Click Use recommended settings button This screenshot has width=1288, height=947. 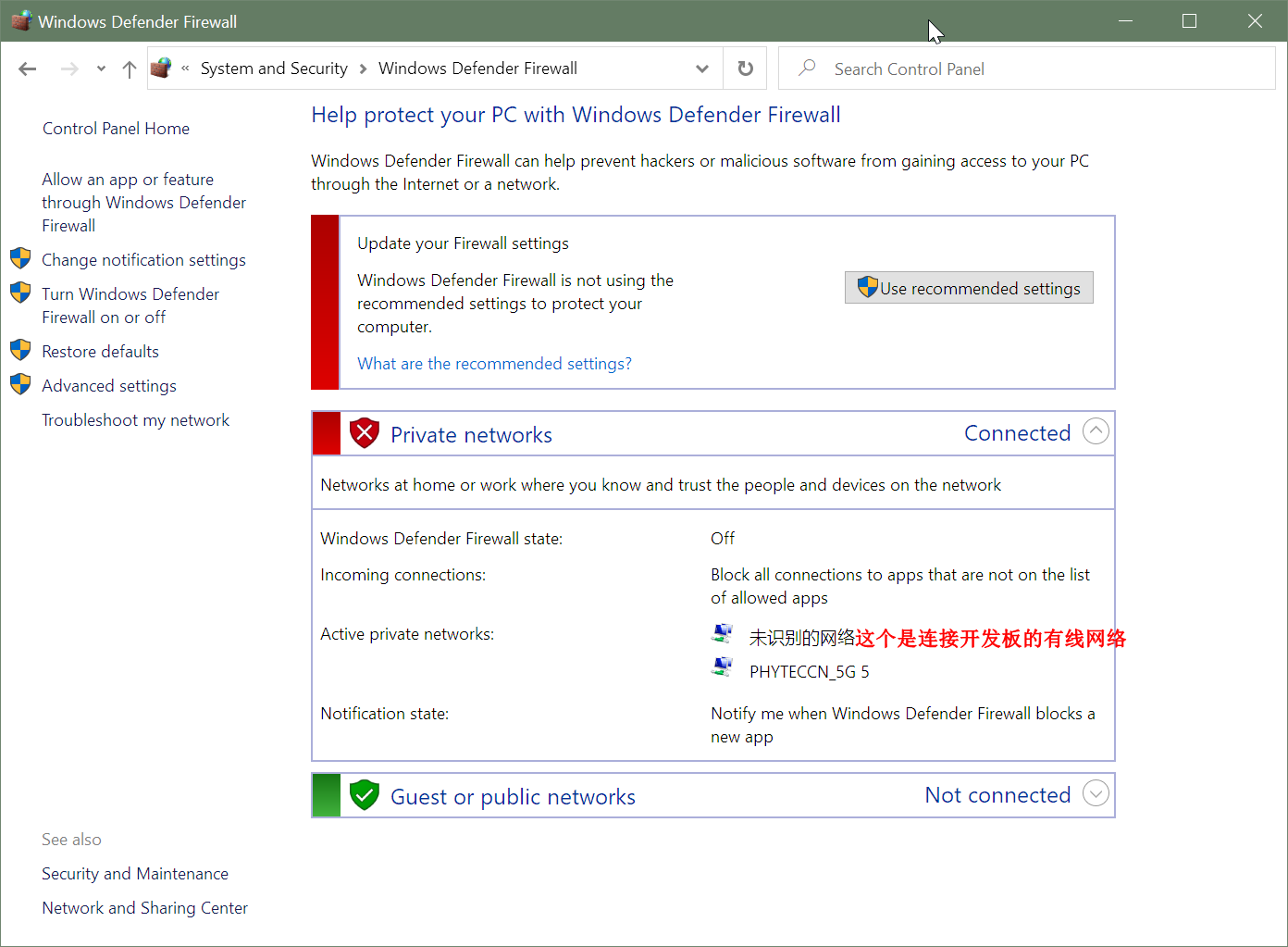click(969, 288)
